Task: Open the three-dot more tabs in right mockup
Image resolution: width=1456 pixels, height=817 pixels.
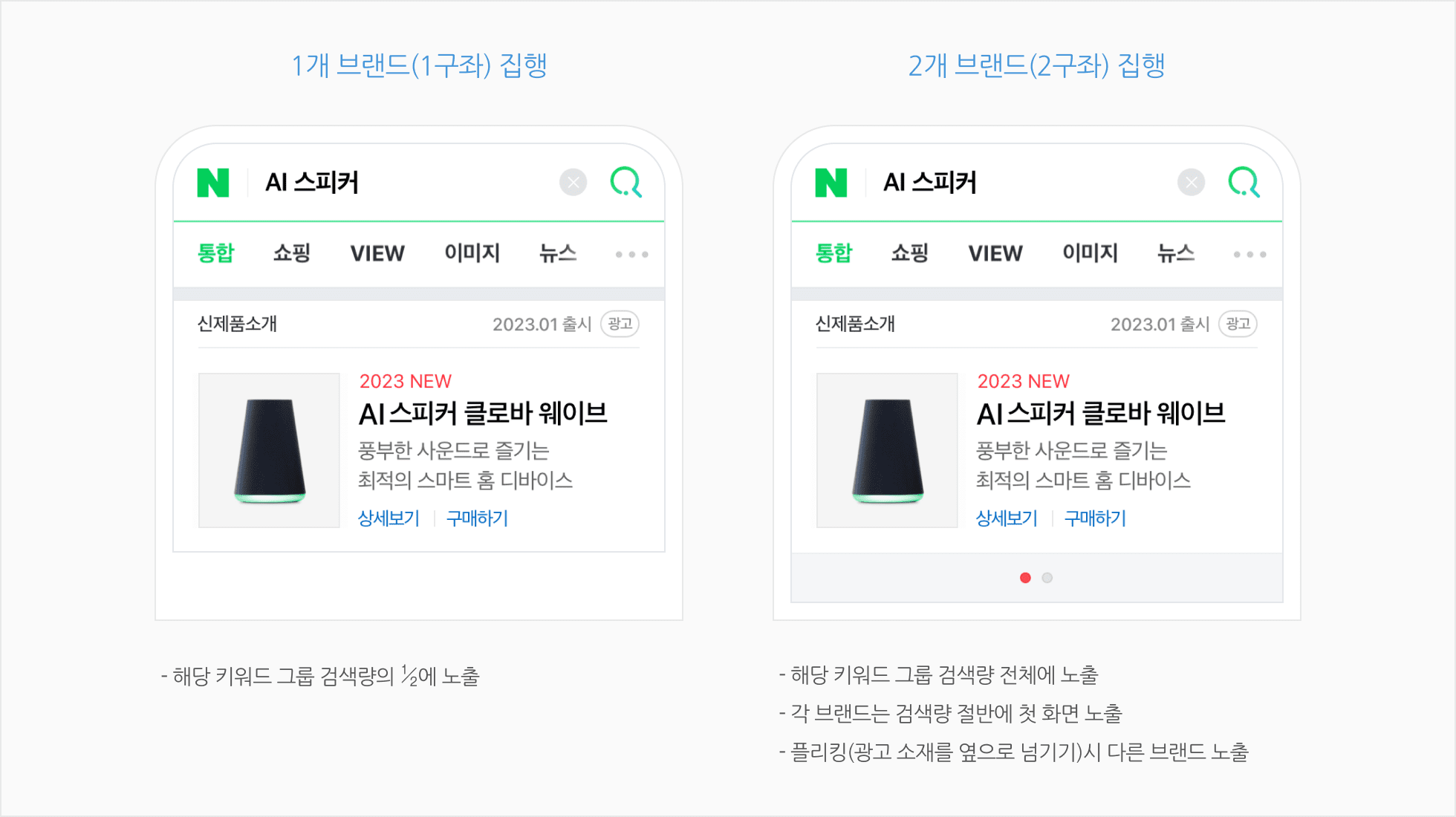Action: pos(1249,255)
